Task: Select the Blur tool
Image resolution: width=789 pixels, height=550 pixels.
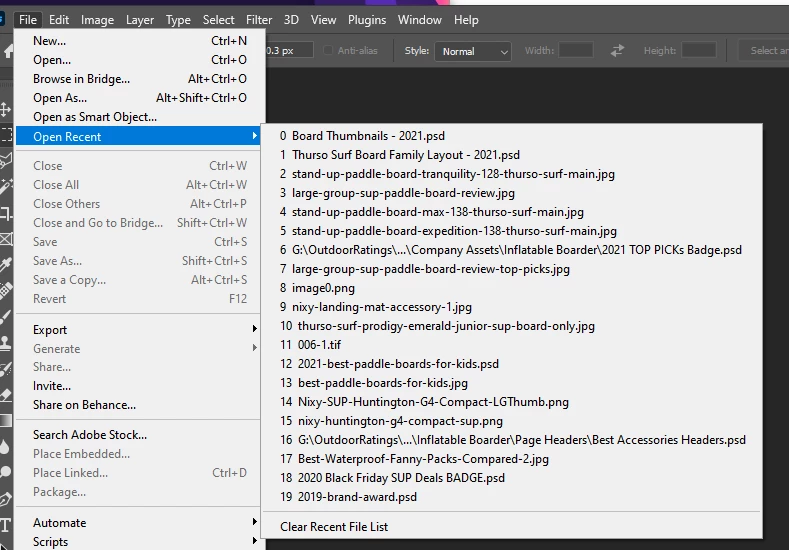Action: (5, 446)
